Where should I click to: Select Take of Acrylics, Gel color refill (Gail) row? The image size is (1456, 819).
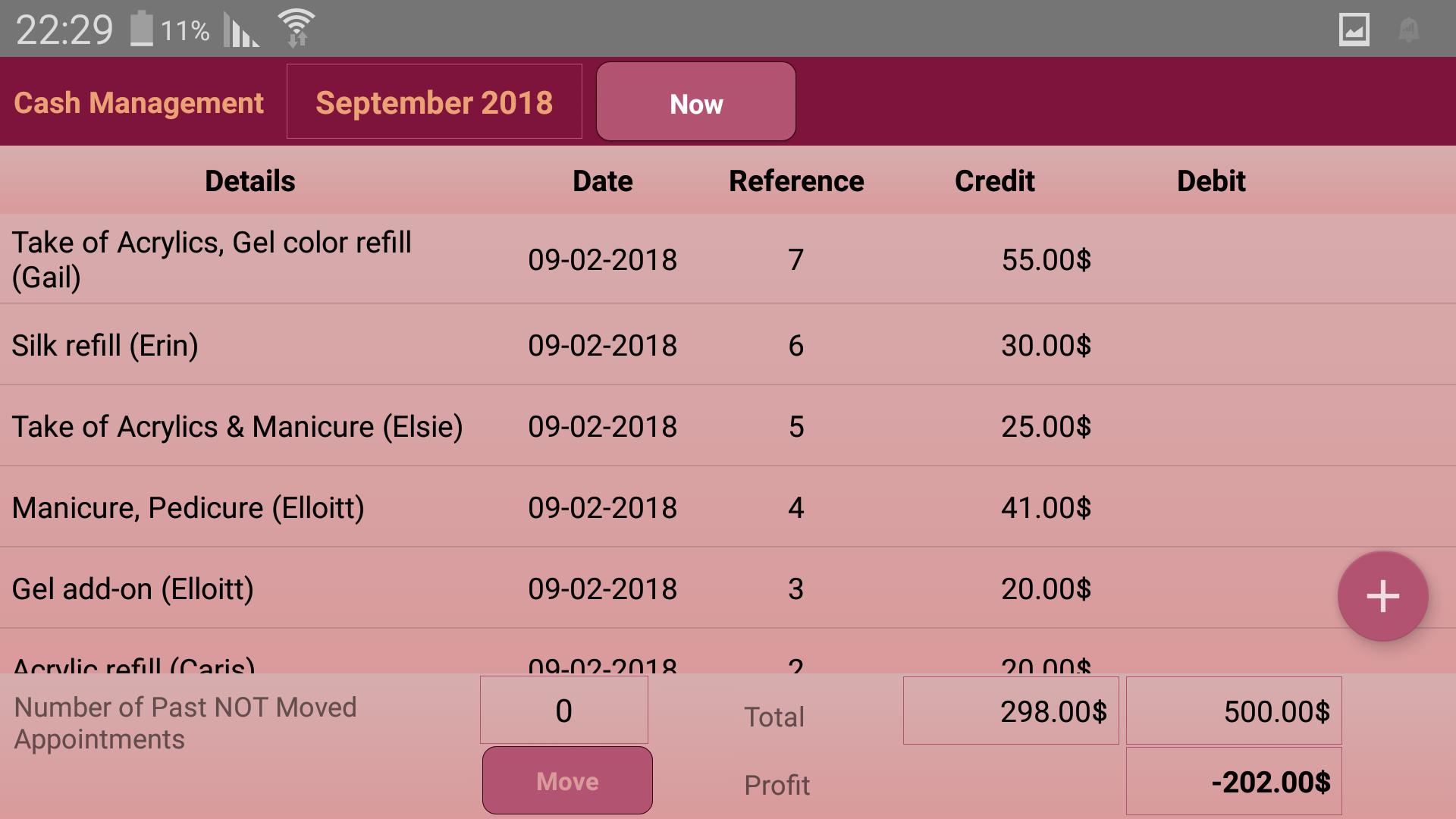click(x=728, y=259)
